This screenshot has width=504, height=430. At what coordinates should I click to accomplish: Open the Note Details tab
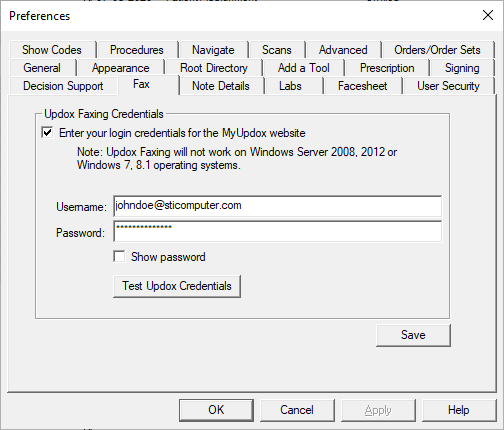221,86
